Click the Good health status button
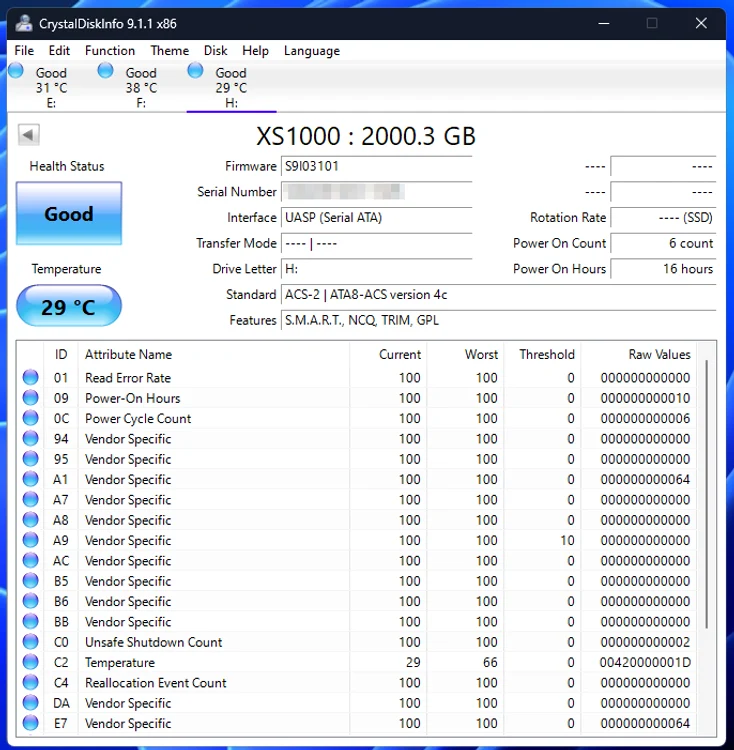734x750 pixels. click(x=69, y=213)
